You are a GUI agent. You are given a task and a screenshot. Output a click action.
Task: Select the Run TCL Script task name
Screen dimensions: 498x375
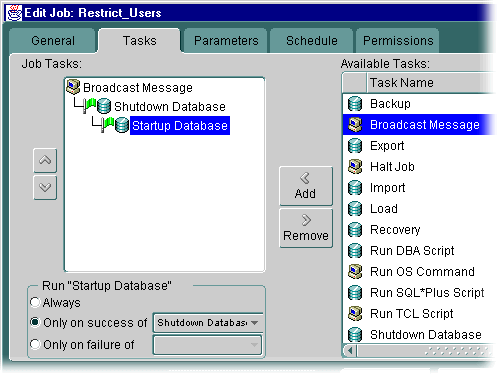[412, 314]
